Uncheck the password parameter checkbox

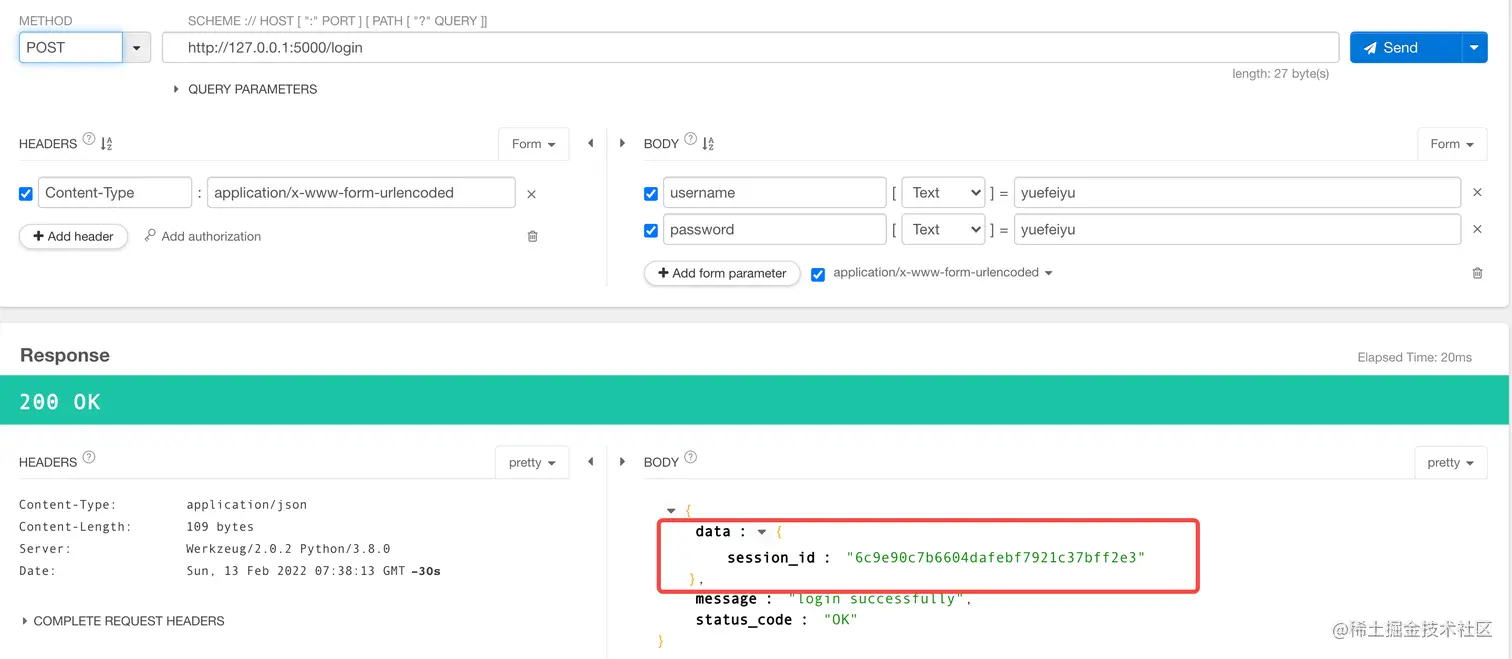(651, 230)
